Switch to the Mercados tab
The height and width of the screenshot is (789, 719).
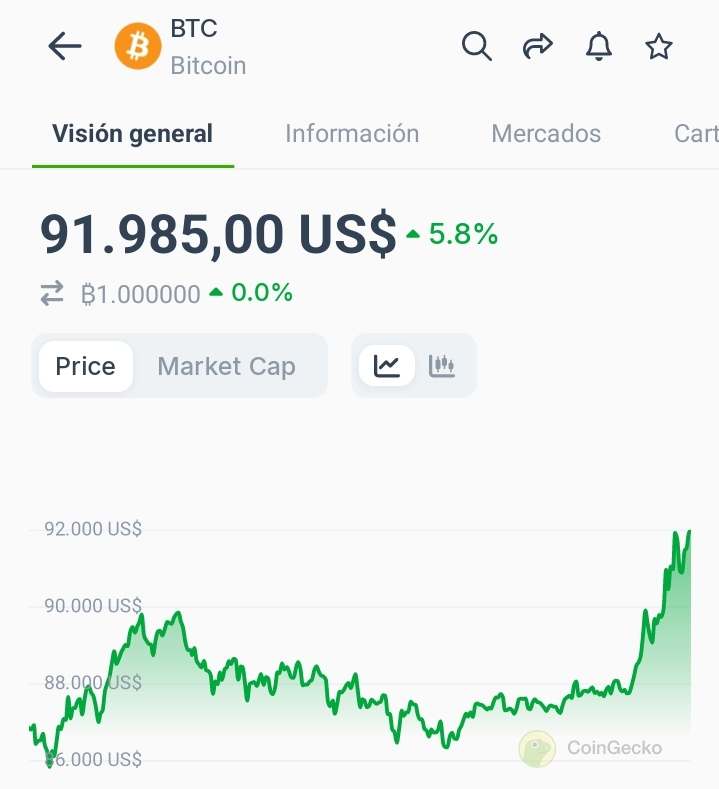pos(546,134)
